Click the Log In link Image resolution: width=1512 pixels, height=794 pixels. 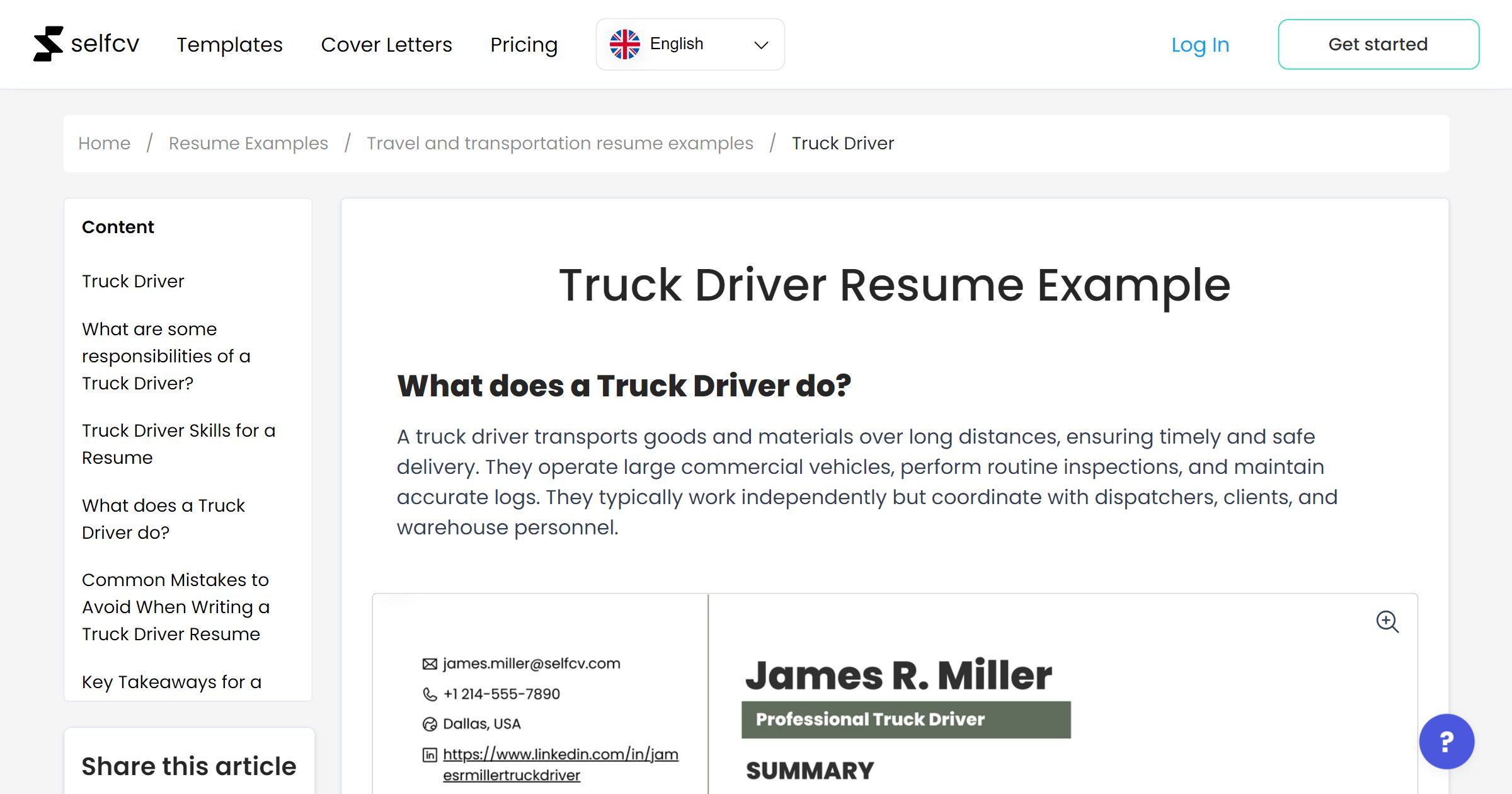pyautogui.click(x=1200, y=45)
